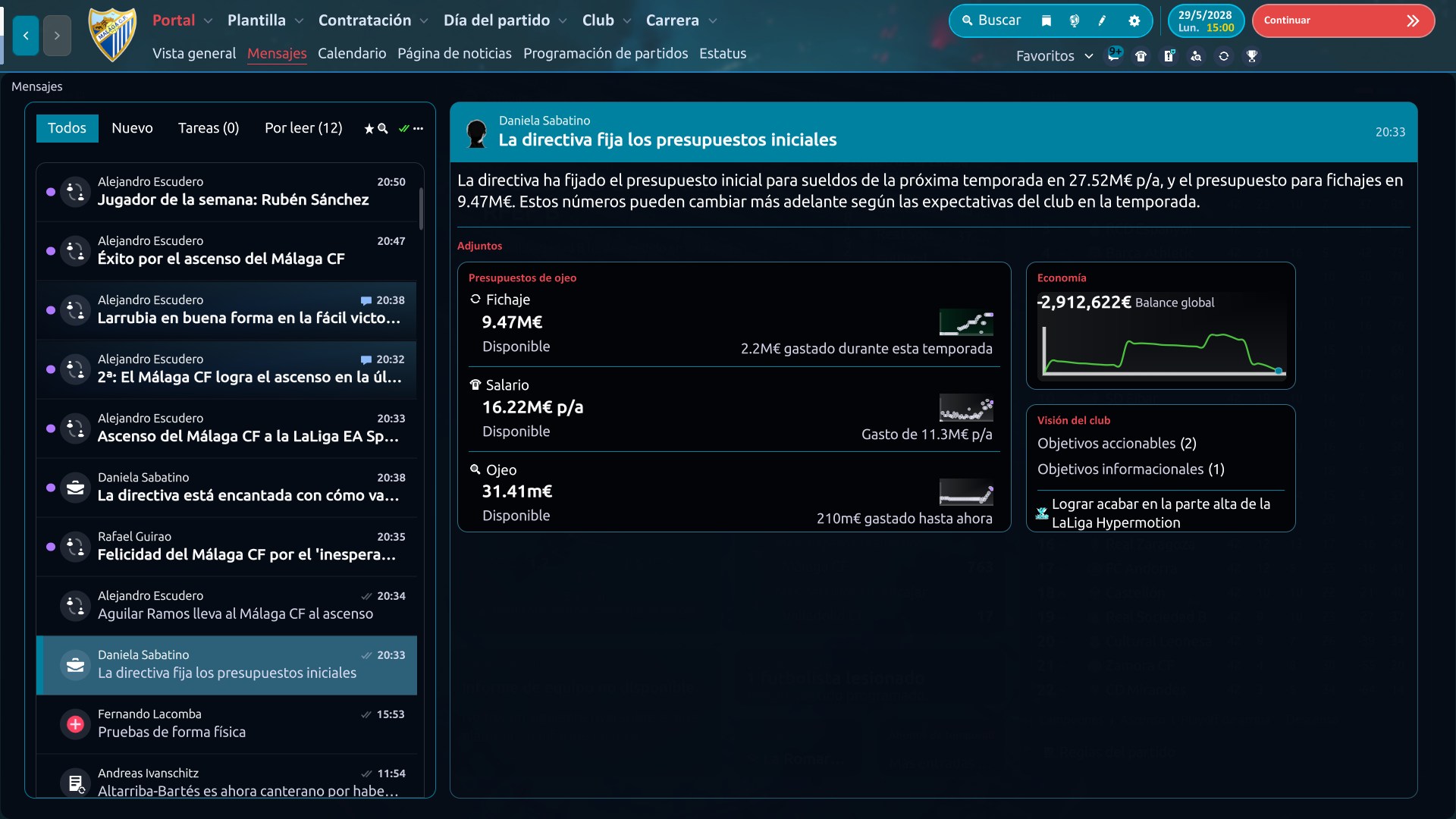Open the globe world icon
This screenshot has height=819, width=1456.
[1075, 21]
